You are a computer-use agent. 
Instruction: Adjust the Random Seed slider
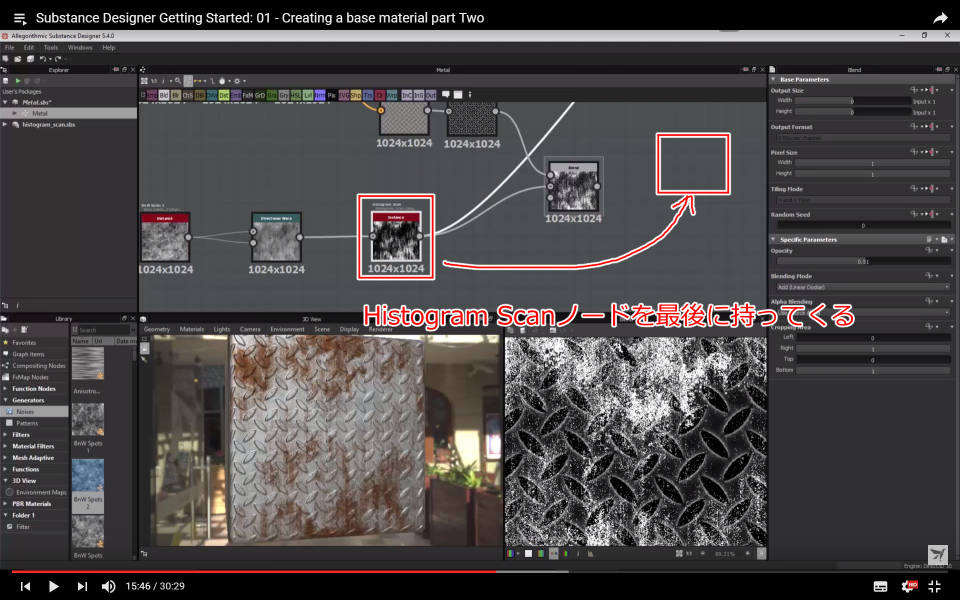coord(863,225)
